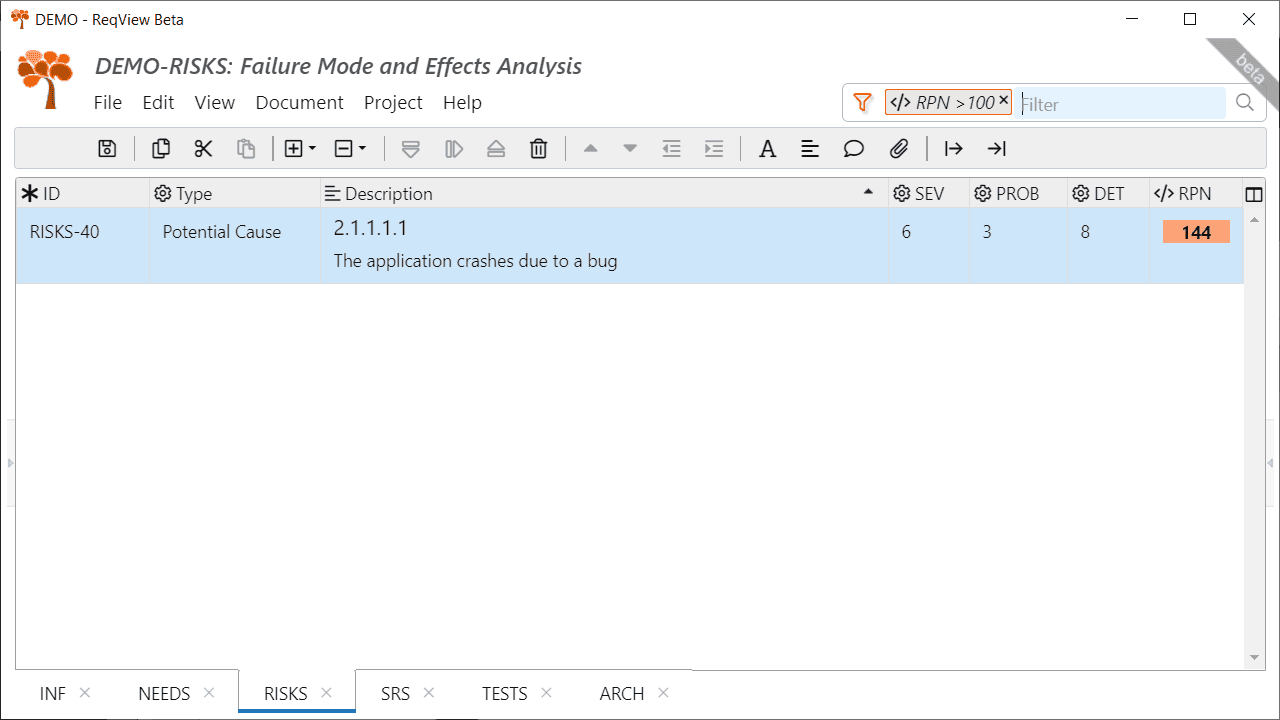Click the Move down triangle icon
The width and height of the screenshot is (1280, 720).
[x=630, y=149]
